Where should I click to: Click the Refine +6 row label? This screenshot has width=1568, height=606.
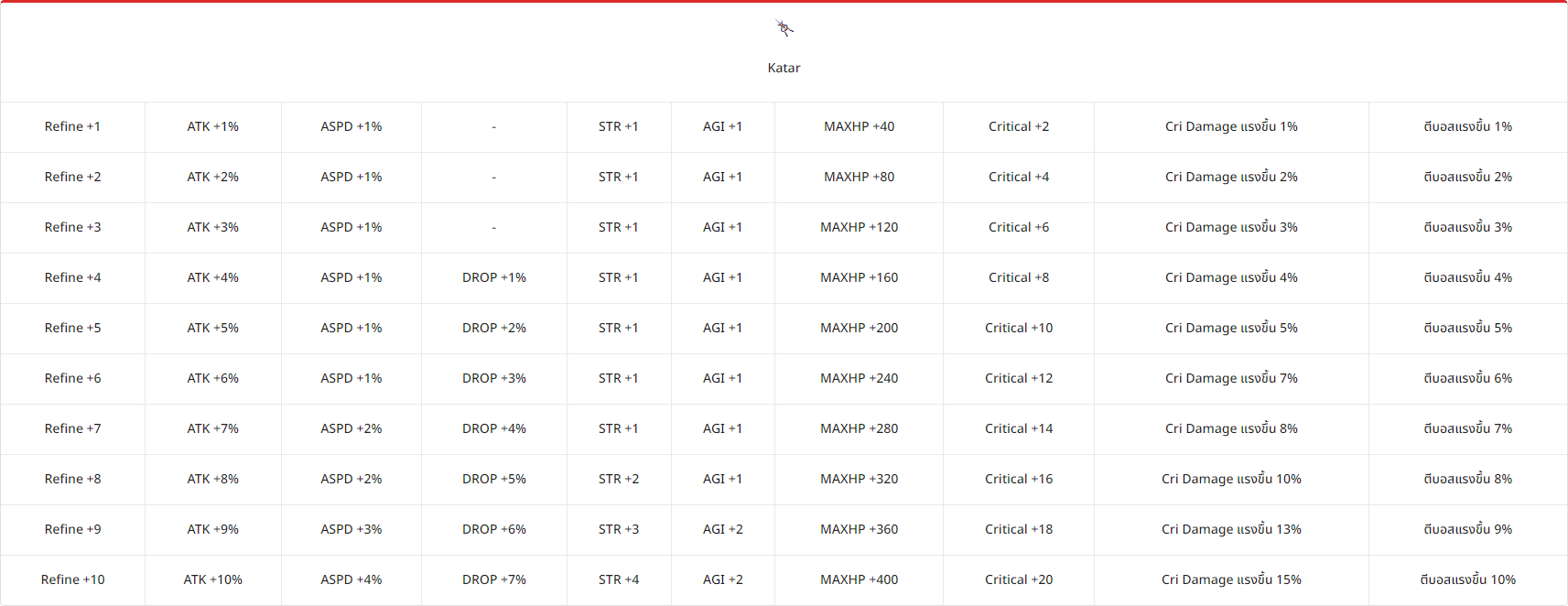coord(72,378)
